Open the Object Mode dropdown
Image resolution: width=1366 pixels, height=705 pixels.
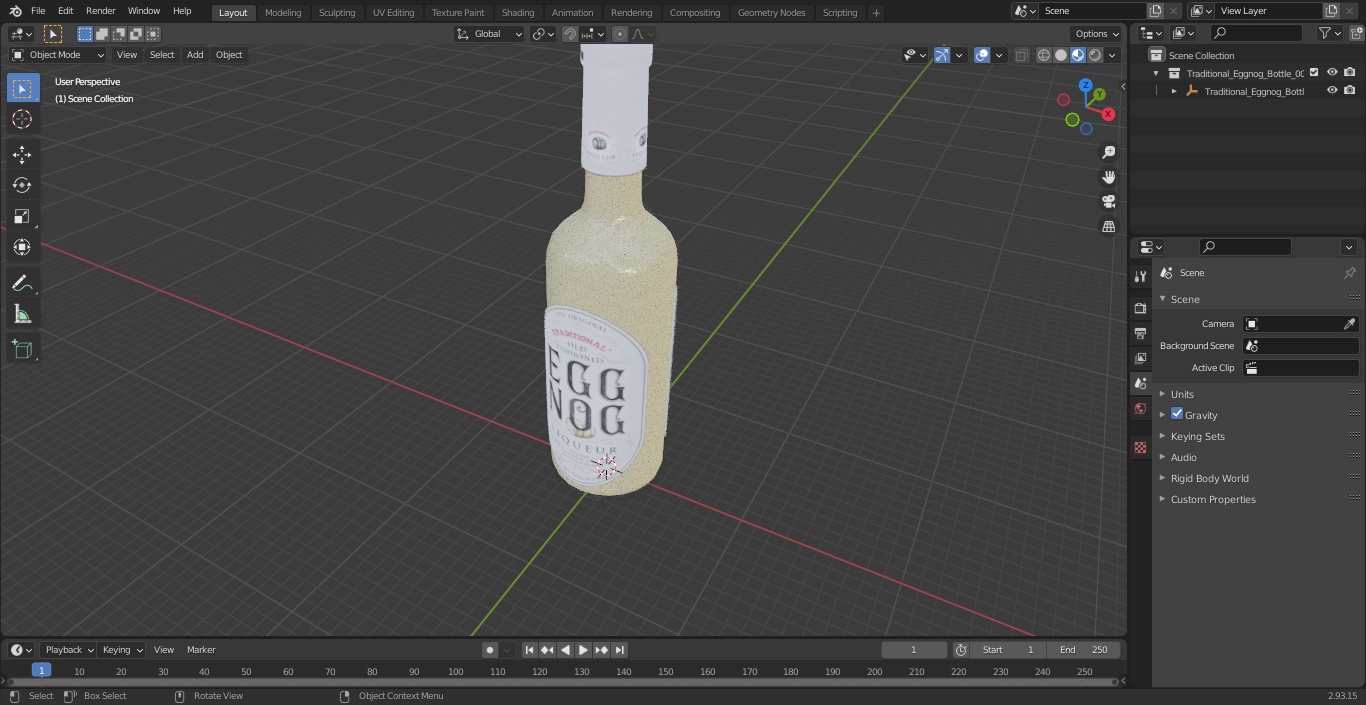tap(58, 55)
